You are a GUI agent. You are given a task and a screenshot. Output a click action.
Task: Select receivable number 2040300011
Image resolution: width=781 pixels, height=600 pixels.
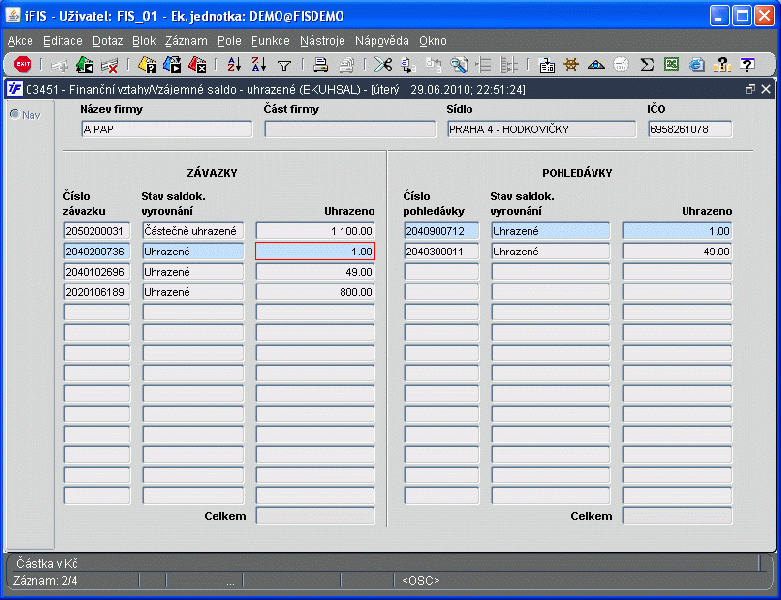[441, 251]
